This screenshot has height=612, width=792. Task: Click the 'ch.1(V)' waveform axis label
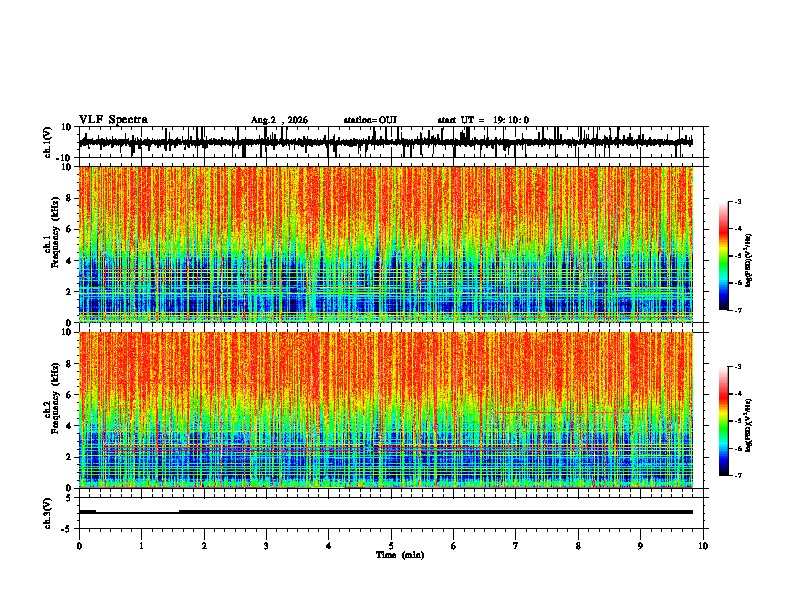[48, 142]
